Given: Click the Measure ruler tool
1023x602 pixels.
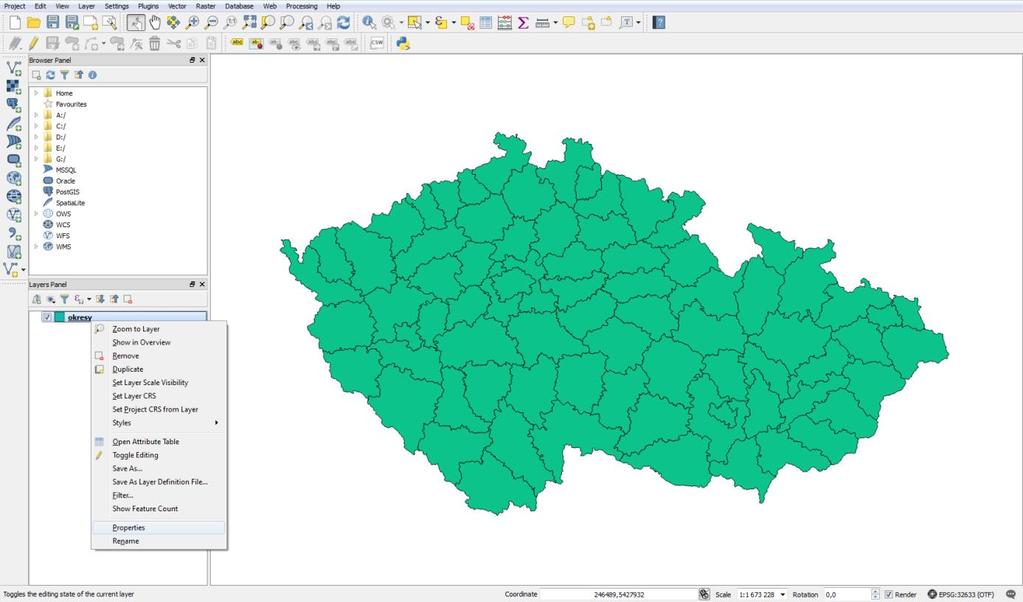Looking at the screenshot, I should [542, 23].
